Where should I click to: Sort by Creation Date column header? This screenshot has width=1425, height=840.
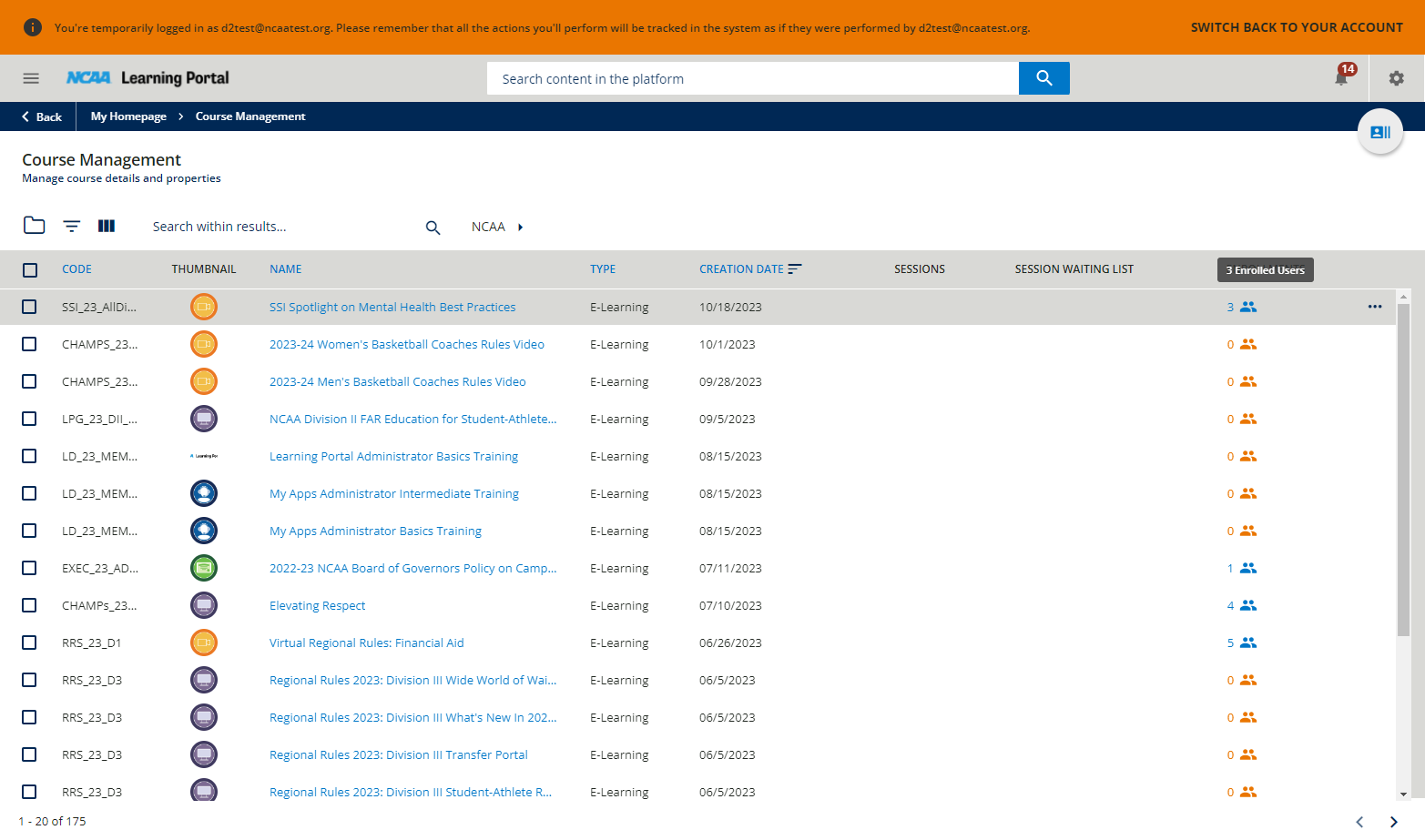(x=741, y=268)
